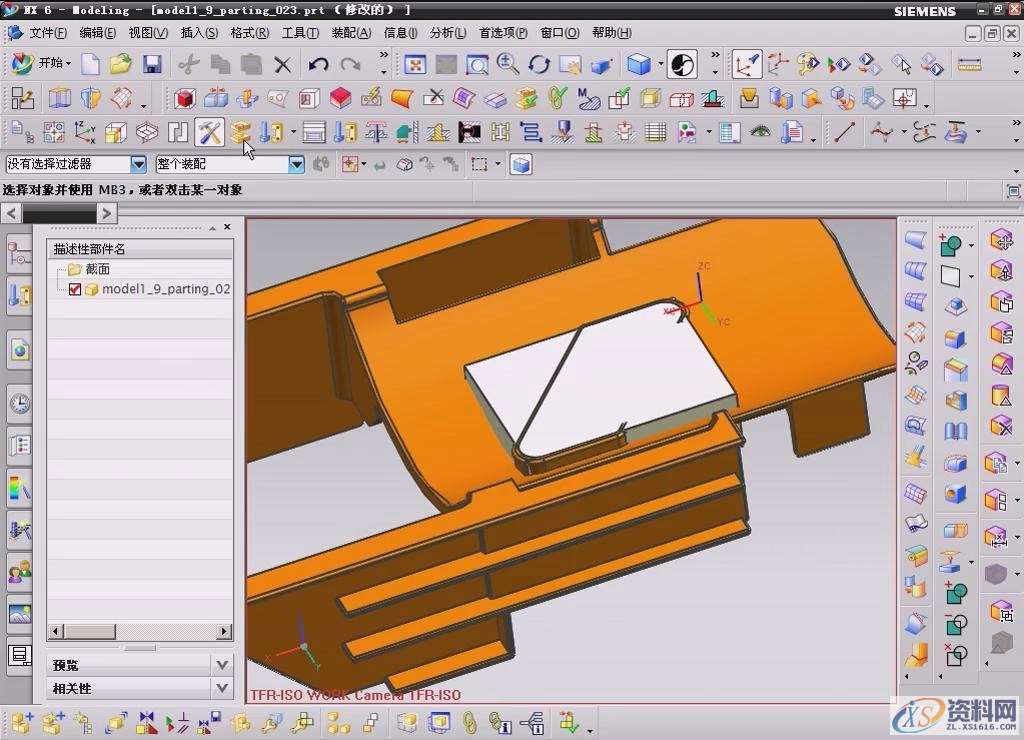This screenshot has height=740, width=1024.
Task: Open the History clock sidebar icon
Action: (19, 404)
